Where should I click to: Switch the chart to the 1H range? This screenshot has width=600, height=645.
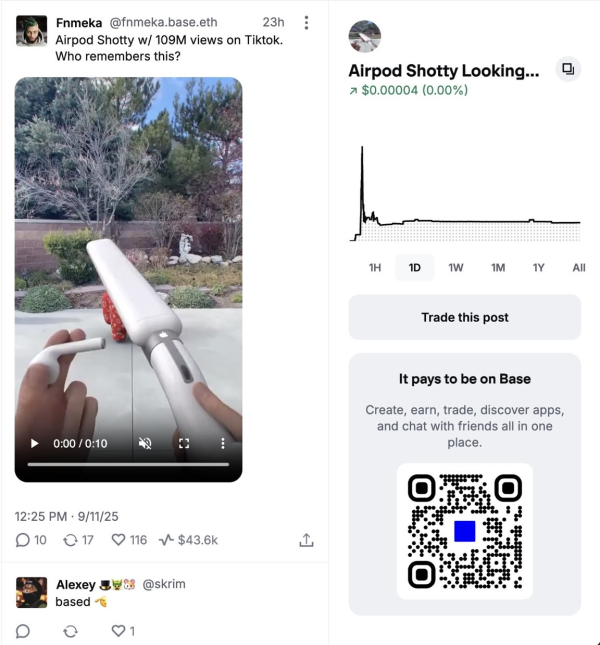375,268
